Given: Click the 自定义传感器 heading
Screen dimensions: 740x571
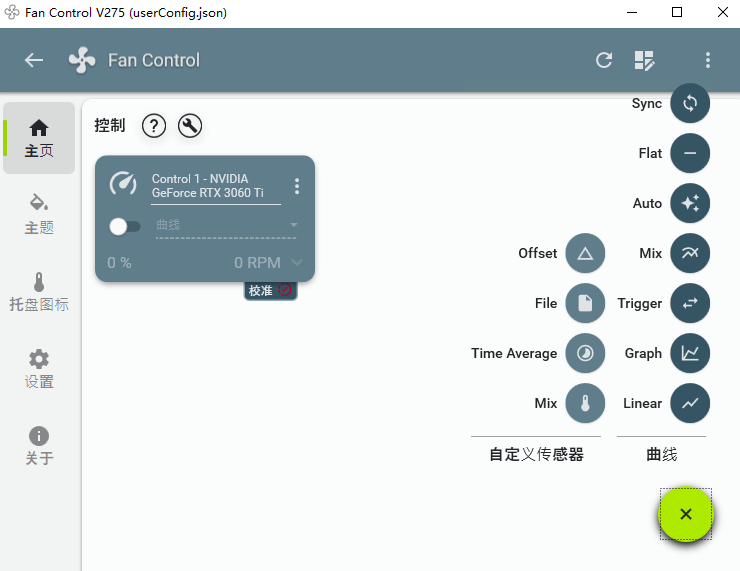Looking at the screenshot, I should [x=536, y=454].
